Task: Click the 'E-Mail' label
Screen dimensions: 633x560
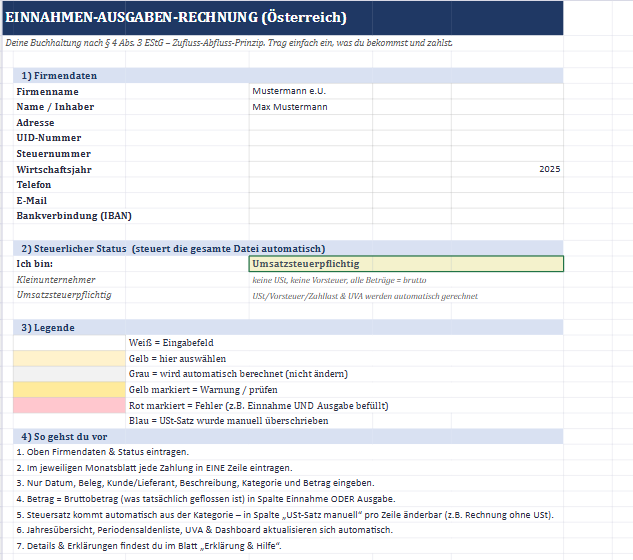Action: [31, 201]
